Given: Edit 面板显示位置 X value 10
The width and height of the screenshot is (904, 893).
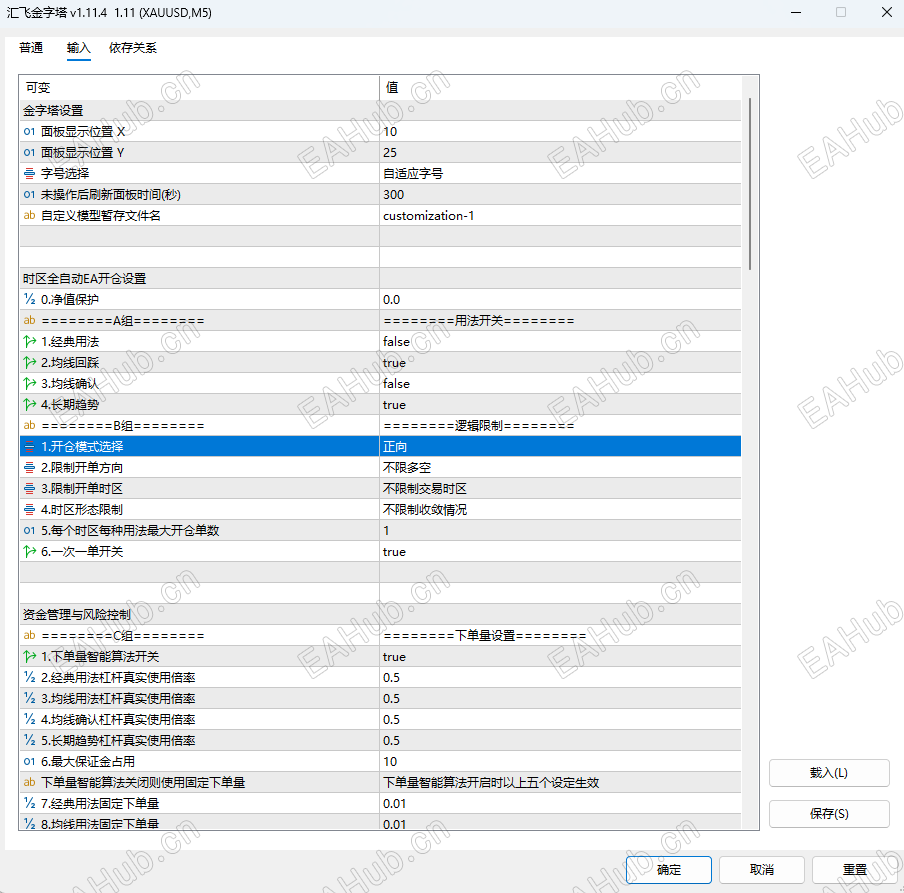Looking at the screenshot, I should point(560,131).
